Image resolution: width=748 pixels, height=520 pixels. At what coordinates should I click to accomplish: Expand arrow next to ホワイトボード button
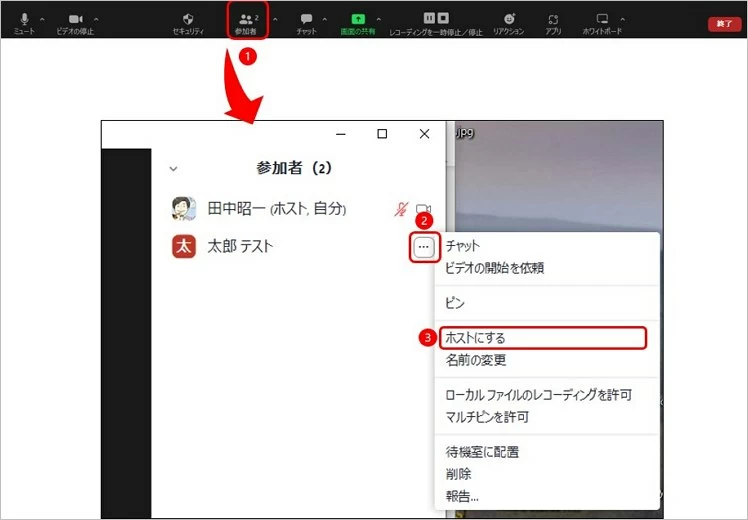[x=623, y=20]
